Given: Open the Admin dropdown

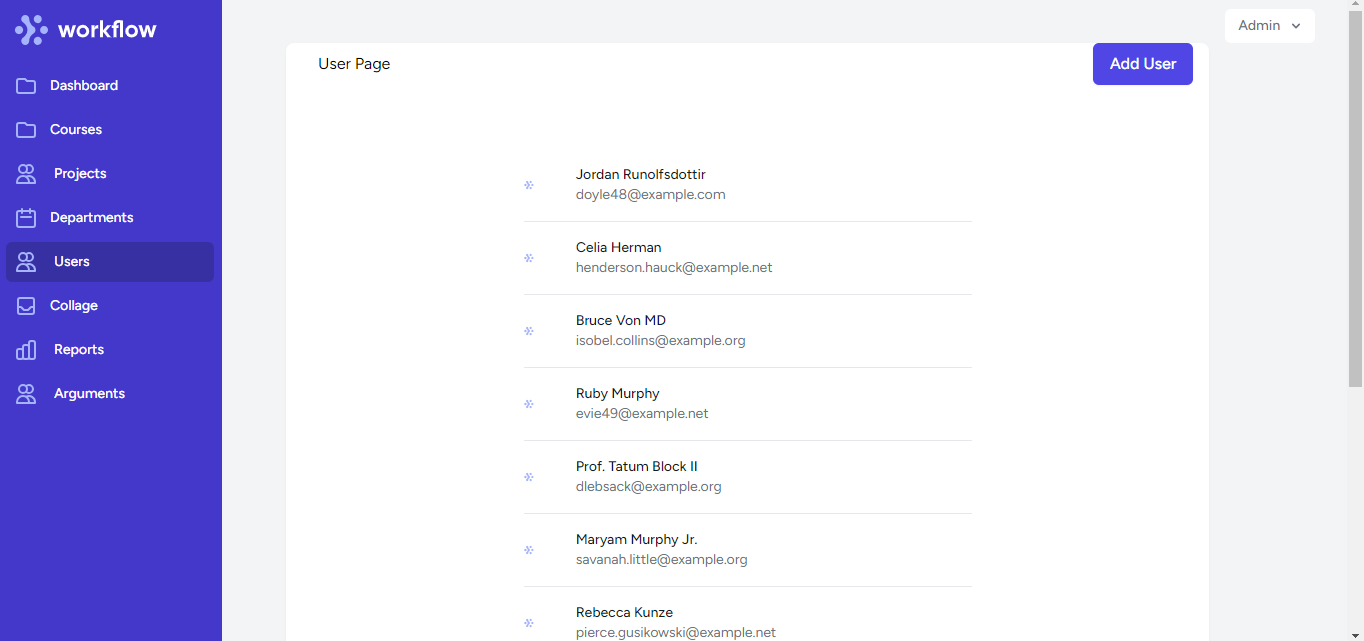Looking at the screenshot, I should 1269,25.
